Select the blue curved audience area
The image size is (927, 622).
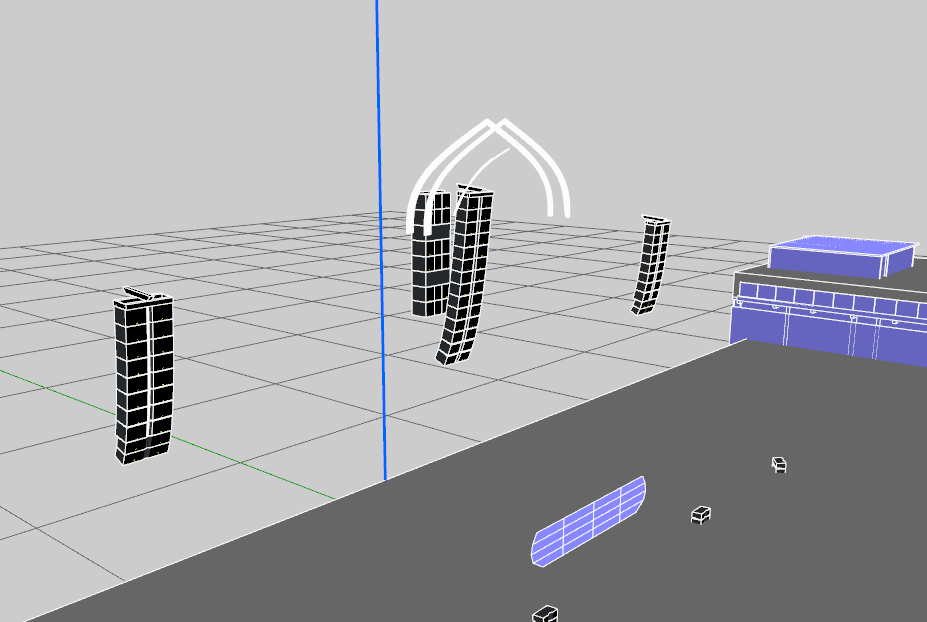(x=588, y=521)
